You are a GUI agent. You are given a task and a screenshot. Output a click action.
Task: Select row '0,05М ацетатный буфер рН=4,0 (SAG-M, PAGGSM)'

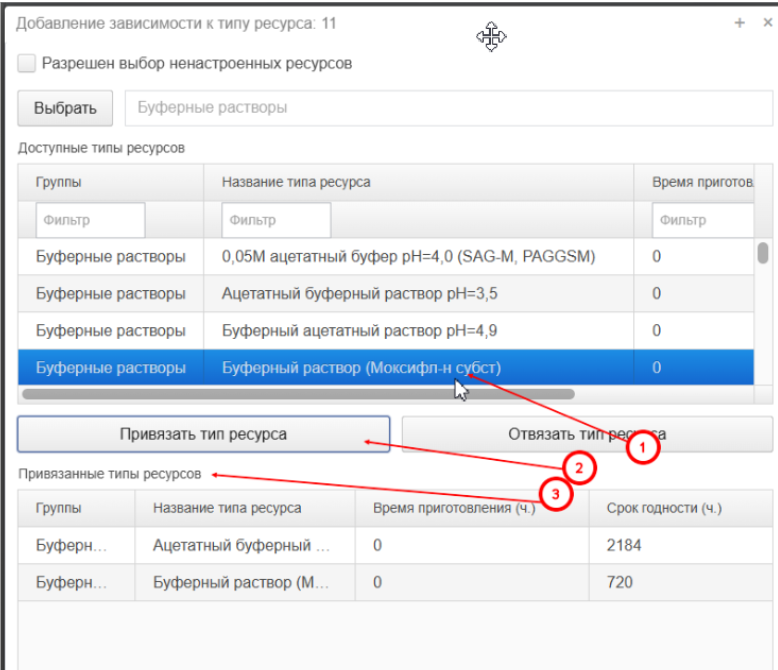point(386,257)
